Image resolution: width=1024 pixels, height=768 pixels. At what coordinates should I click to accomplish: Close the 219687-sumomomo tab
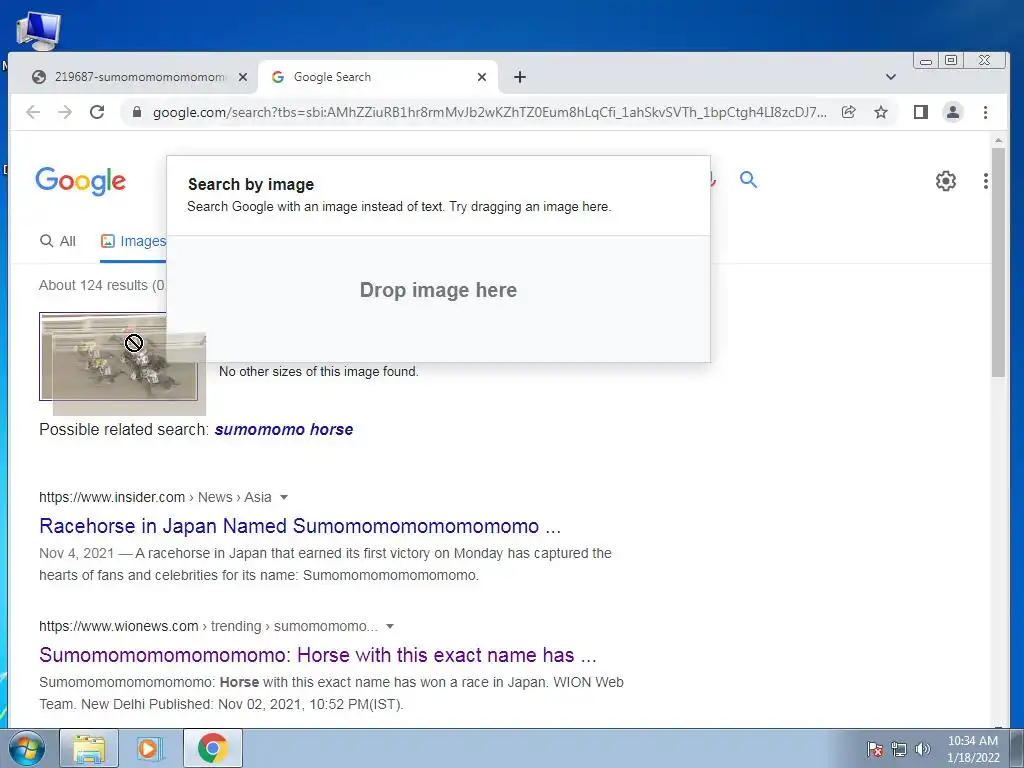[243, 77]
